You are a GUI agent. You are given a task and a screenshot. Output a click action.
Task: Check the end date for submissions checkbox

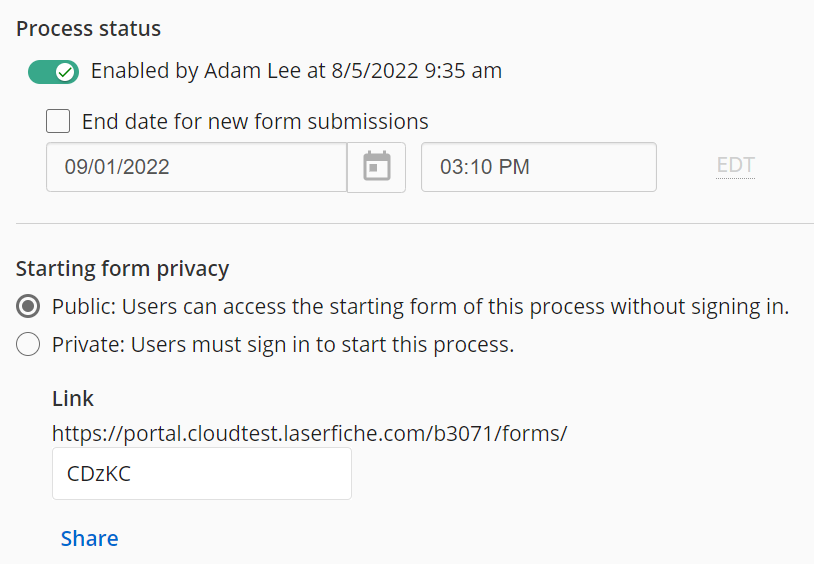(58, 121)
